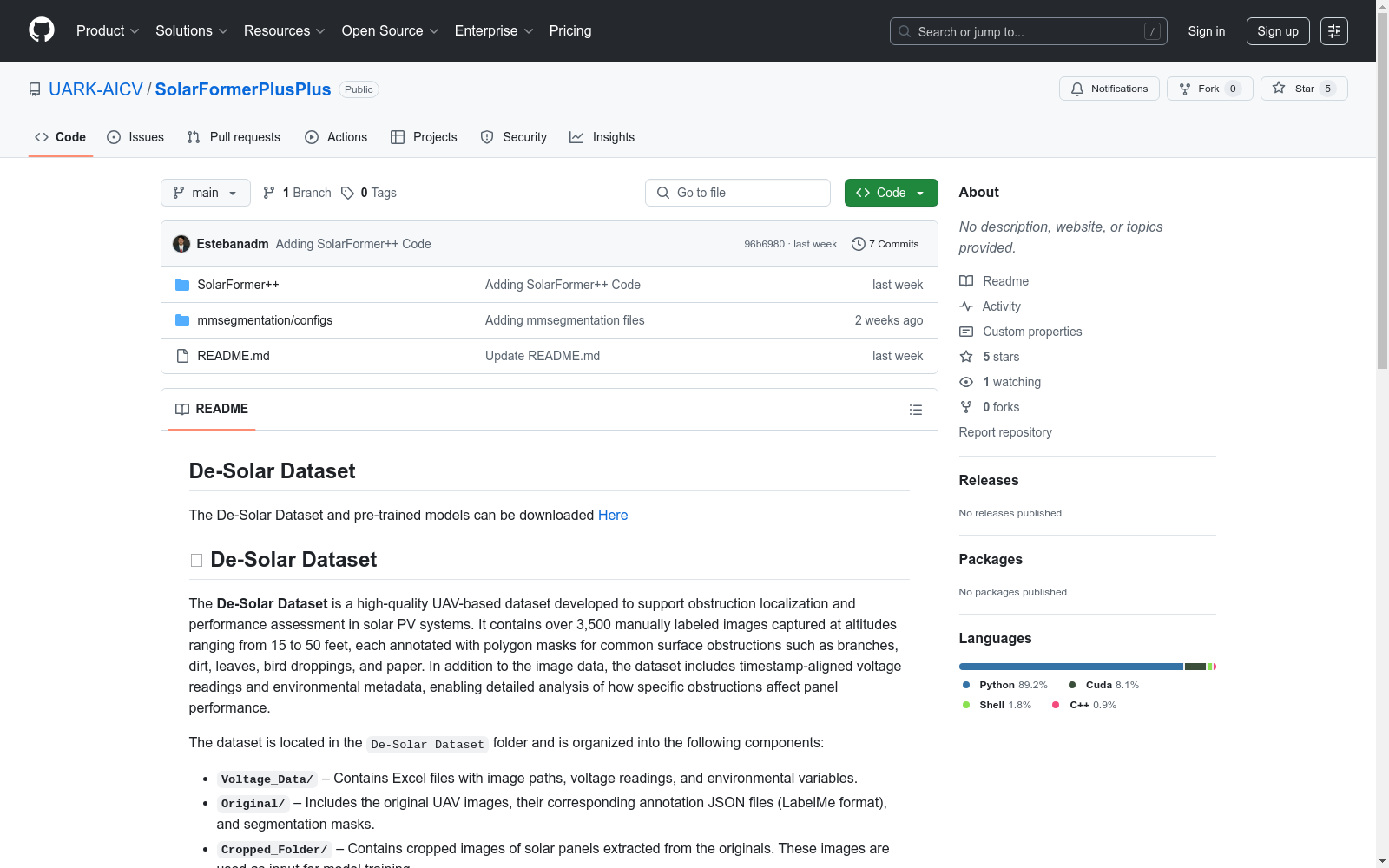Image resolution: width=1389 pixels, height=868 pixels.
Task: Expand the Enterprise menu
Action: (494, 30)
